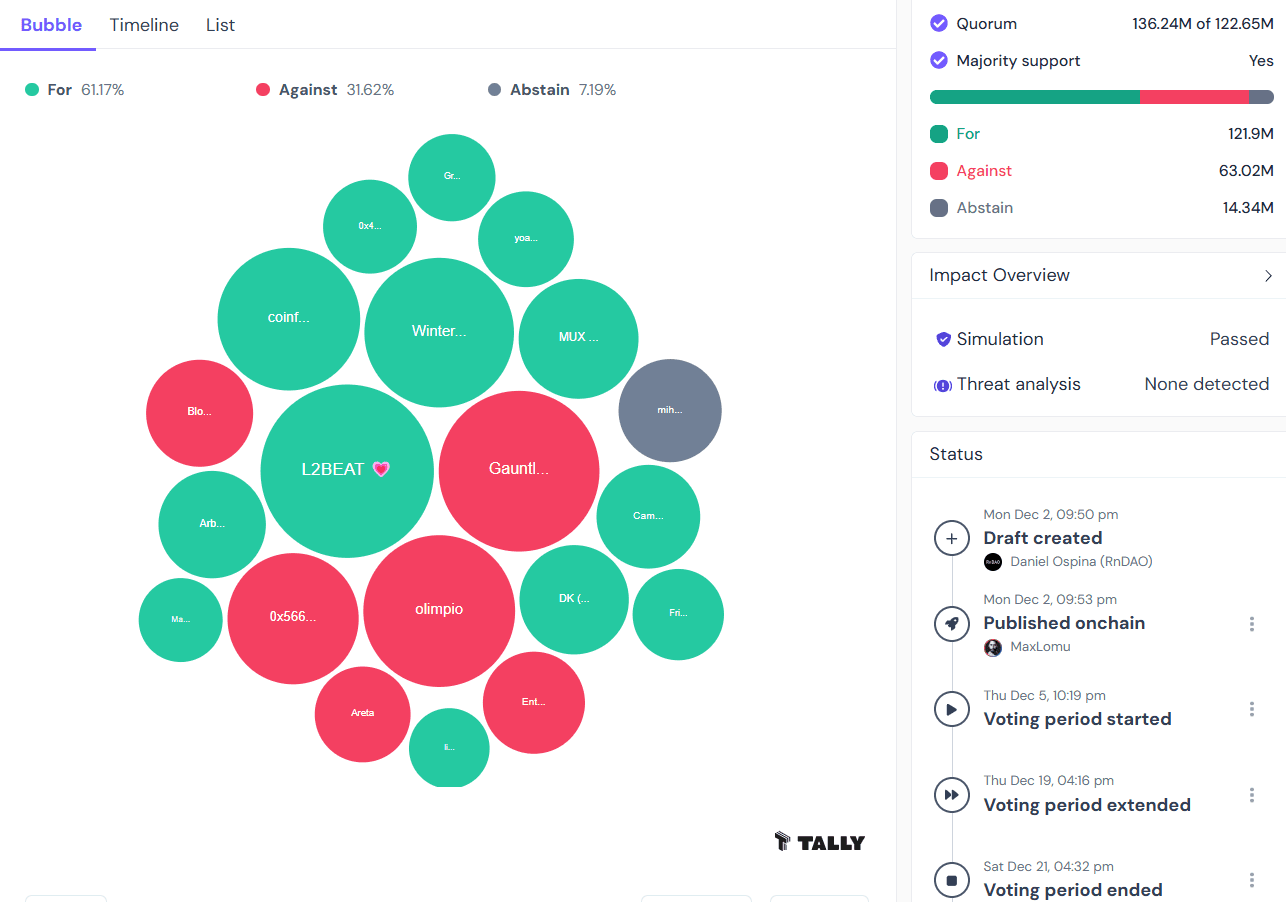Open options for Voting period ended

(1251, 880)
